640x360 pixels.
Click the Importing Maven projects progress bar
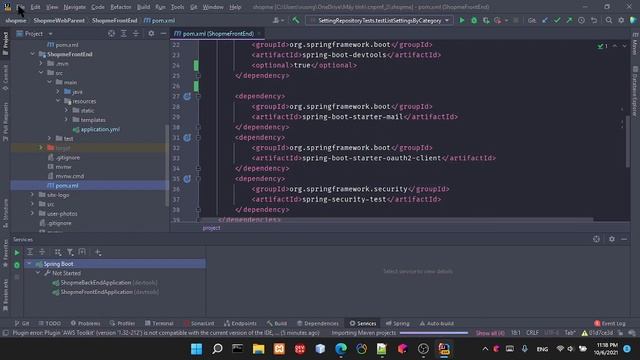point(433,333)
